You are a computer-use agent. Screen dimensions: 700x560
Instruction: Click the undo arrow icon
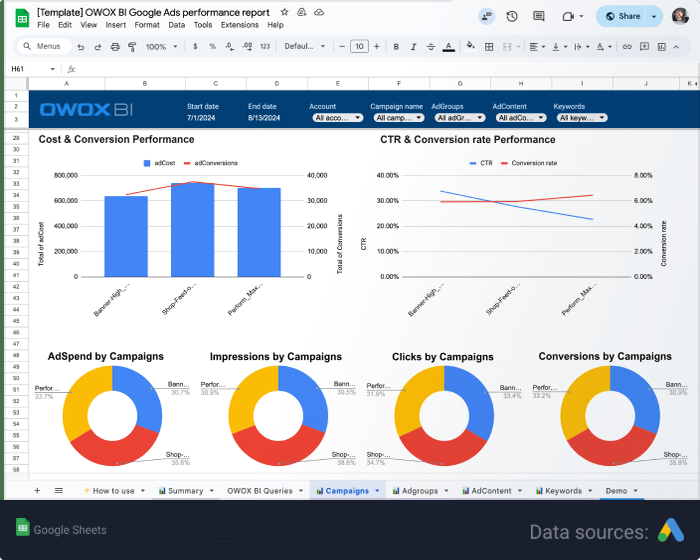pyautogui.click(x=81, y=47)
